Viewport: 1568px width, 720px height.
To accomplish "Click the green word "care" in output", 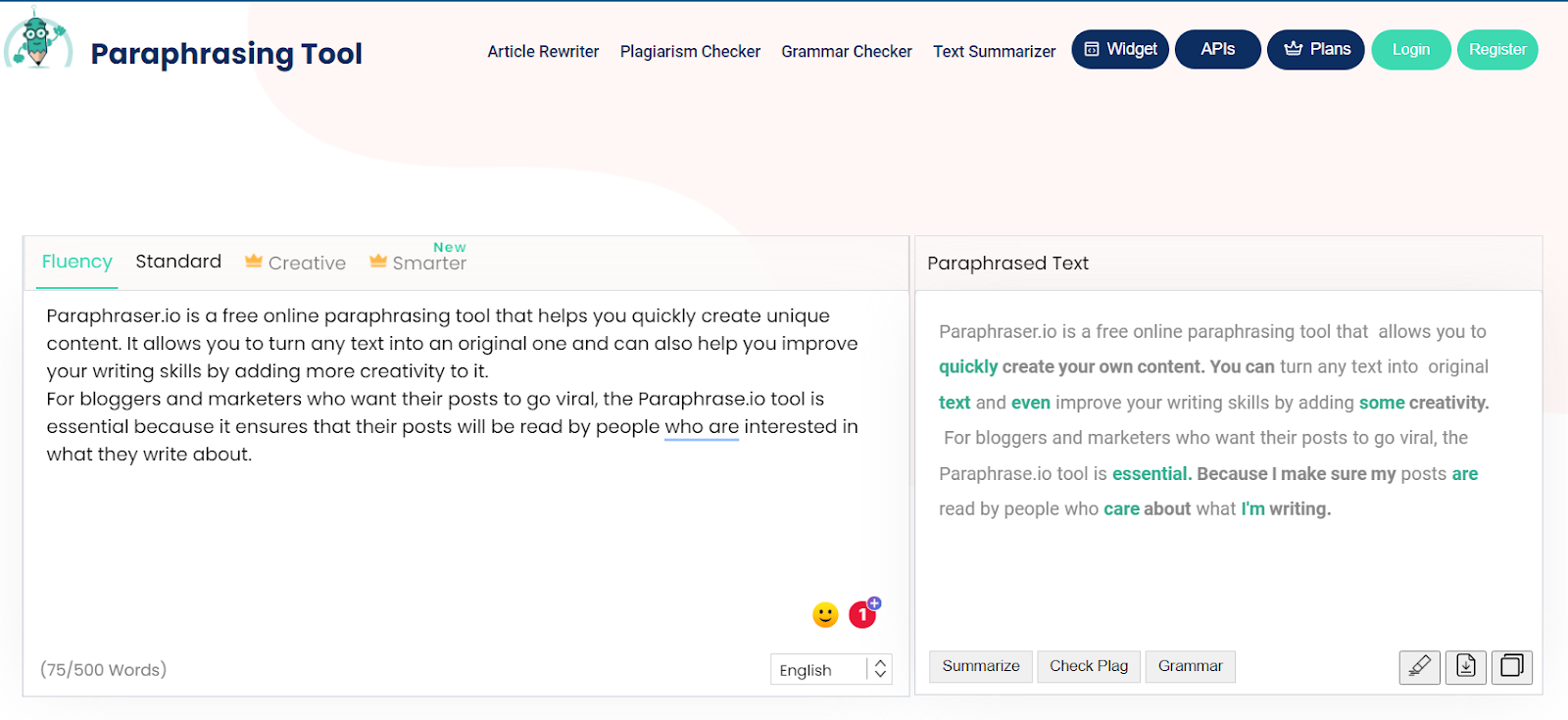I will click(x=1121, y=509).
